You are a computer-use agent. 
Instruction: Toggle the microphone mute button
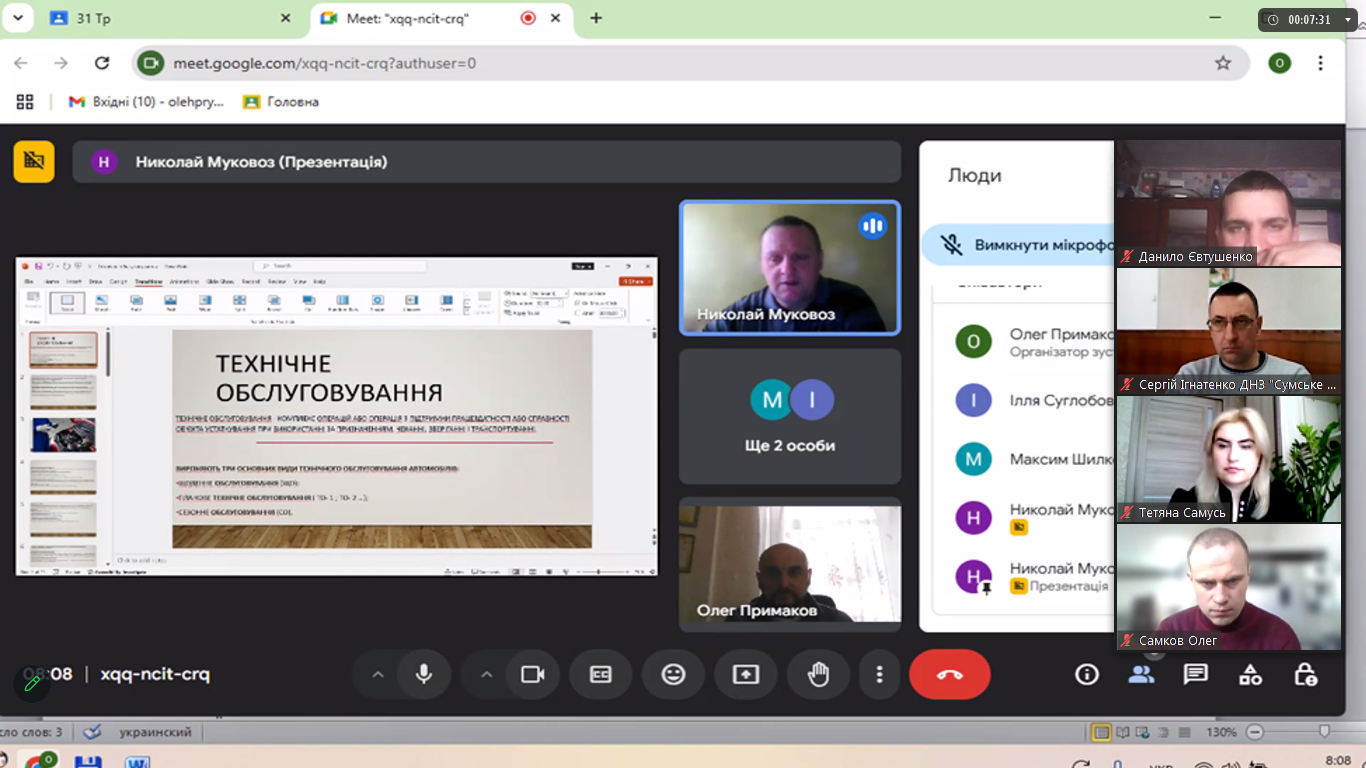tap(424, 674)
